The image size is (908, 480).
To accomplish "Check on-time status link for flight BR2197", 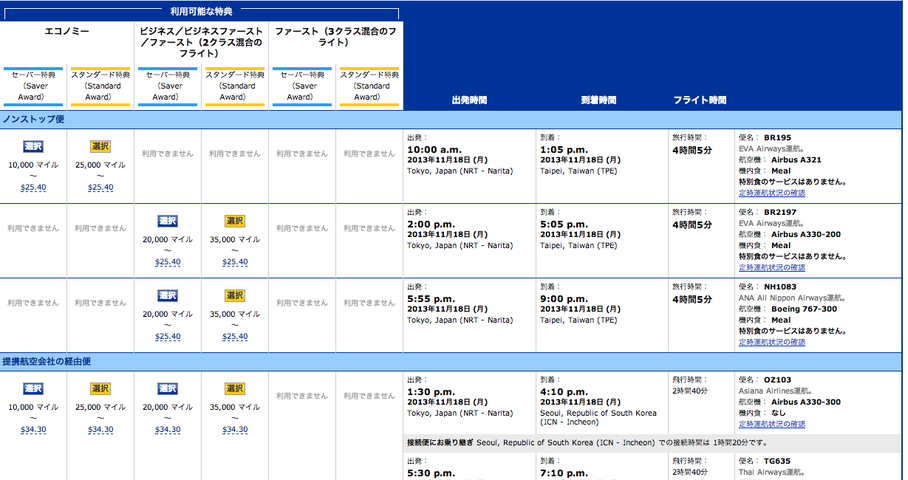I will 772,268.
